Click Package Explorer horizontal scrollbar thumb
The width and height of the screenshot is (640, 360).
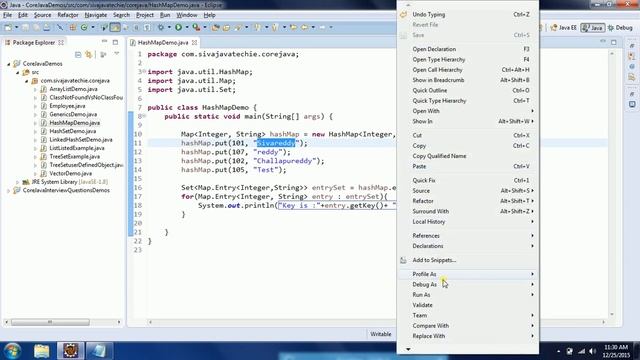click(x=50, y=322)
